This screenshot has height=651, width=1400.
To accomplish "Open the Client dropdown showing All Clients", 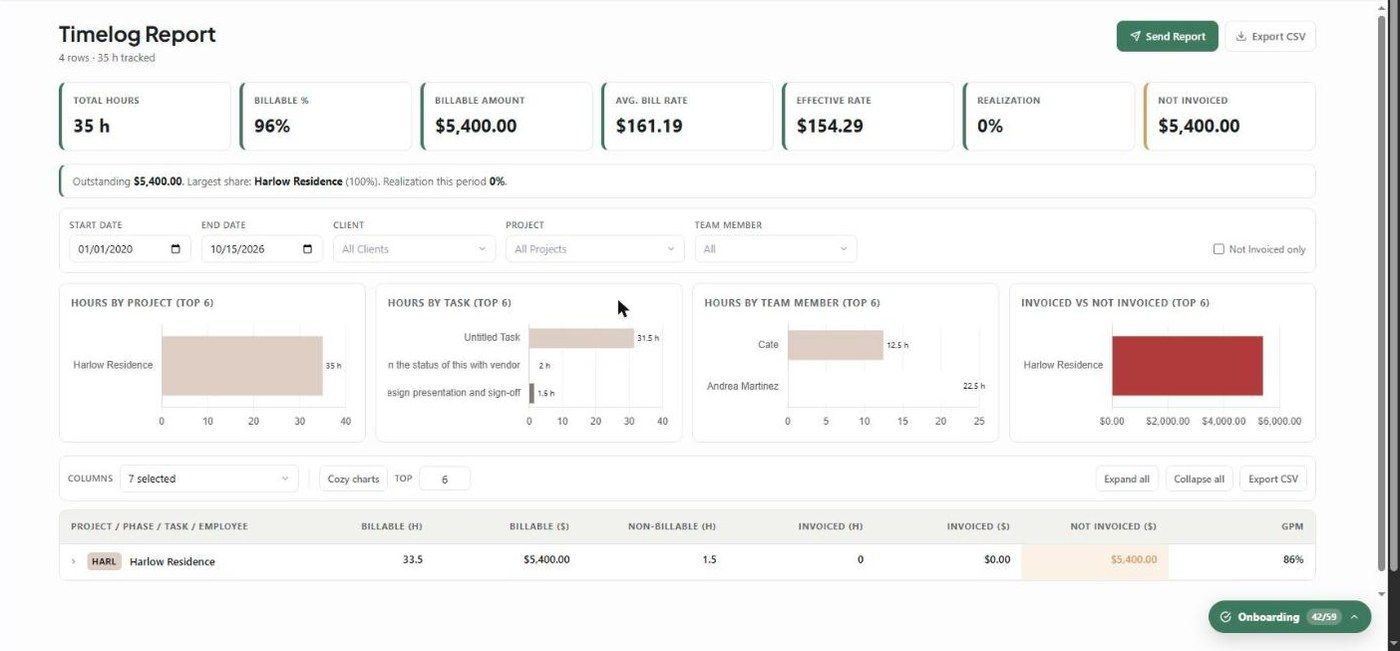I will 414,249.
